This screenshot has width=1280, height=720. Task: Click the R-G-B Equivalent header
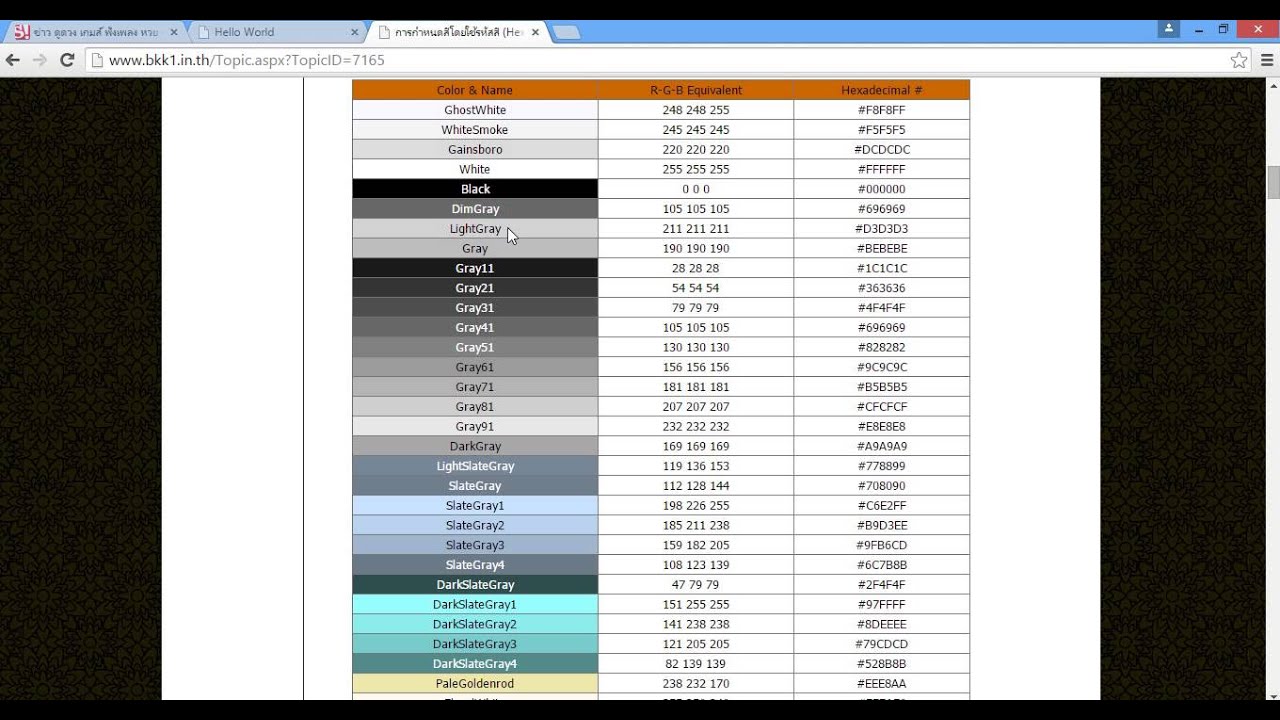696,90
